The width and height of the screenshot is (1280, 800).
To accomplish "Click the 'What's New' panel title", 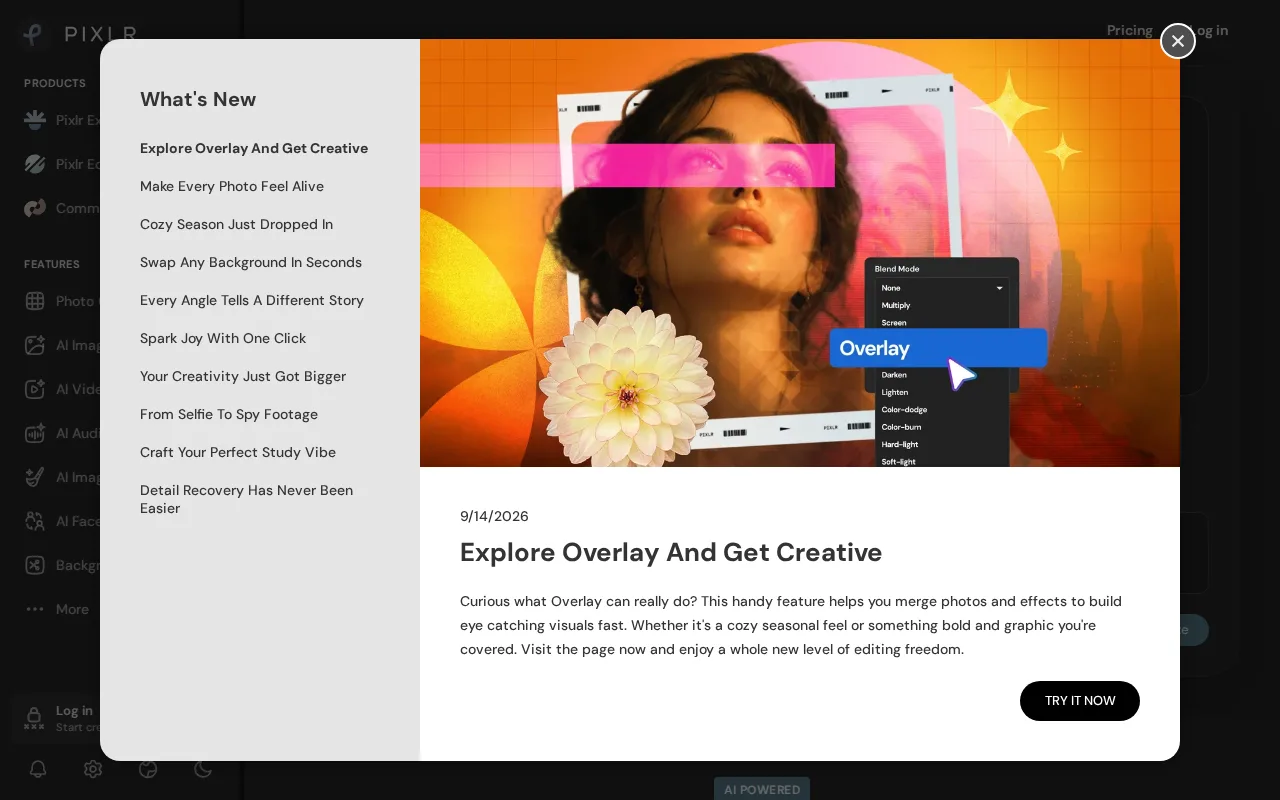I will [198, 99].
